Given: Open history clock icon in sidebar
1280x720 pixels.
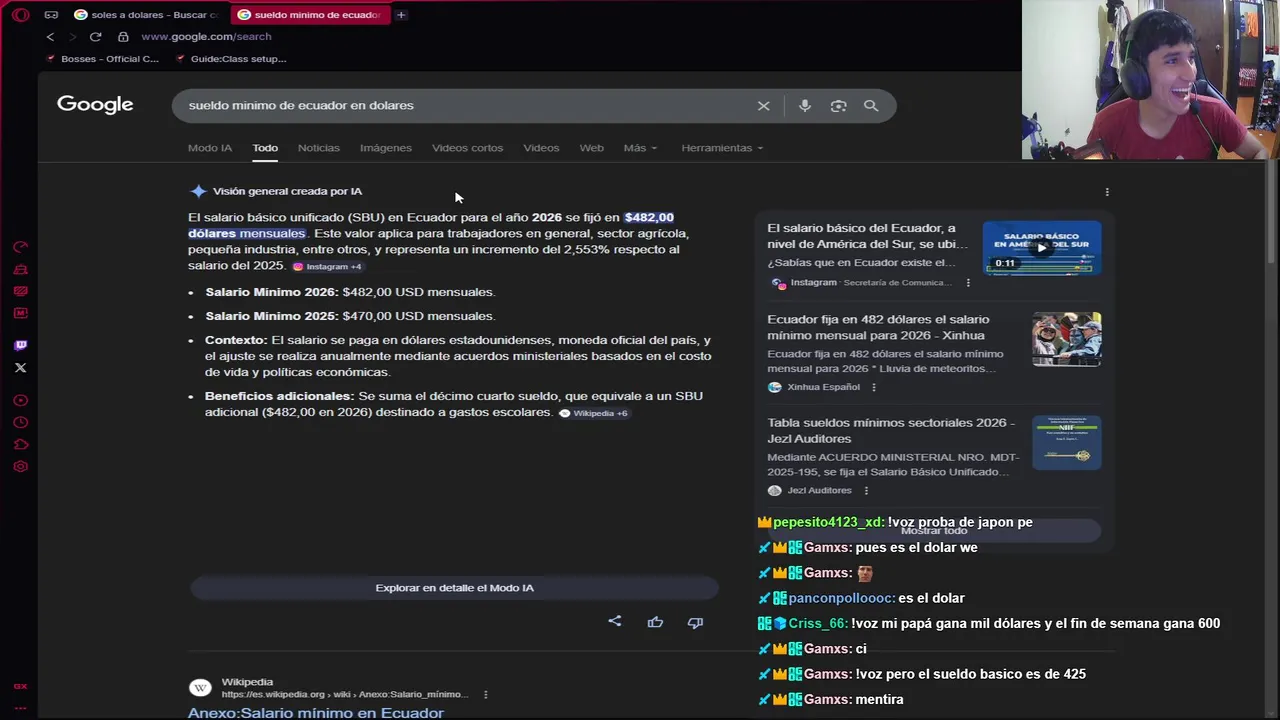Looking at the screenshot, I should (x=20, y=423).
